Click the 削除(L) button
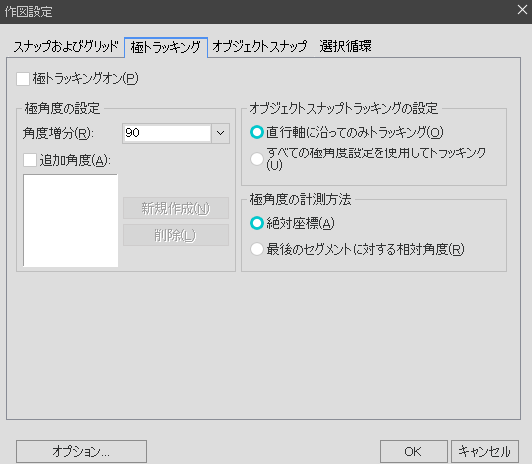 [176, 235]
